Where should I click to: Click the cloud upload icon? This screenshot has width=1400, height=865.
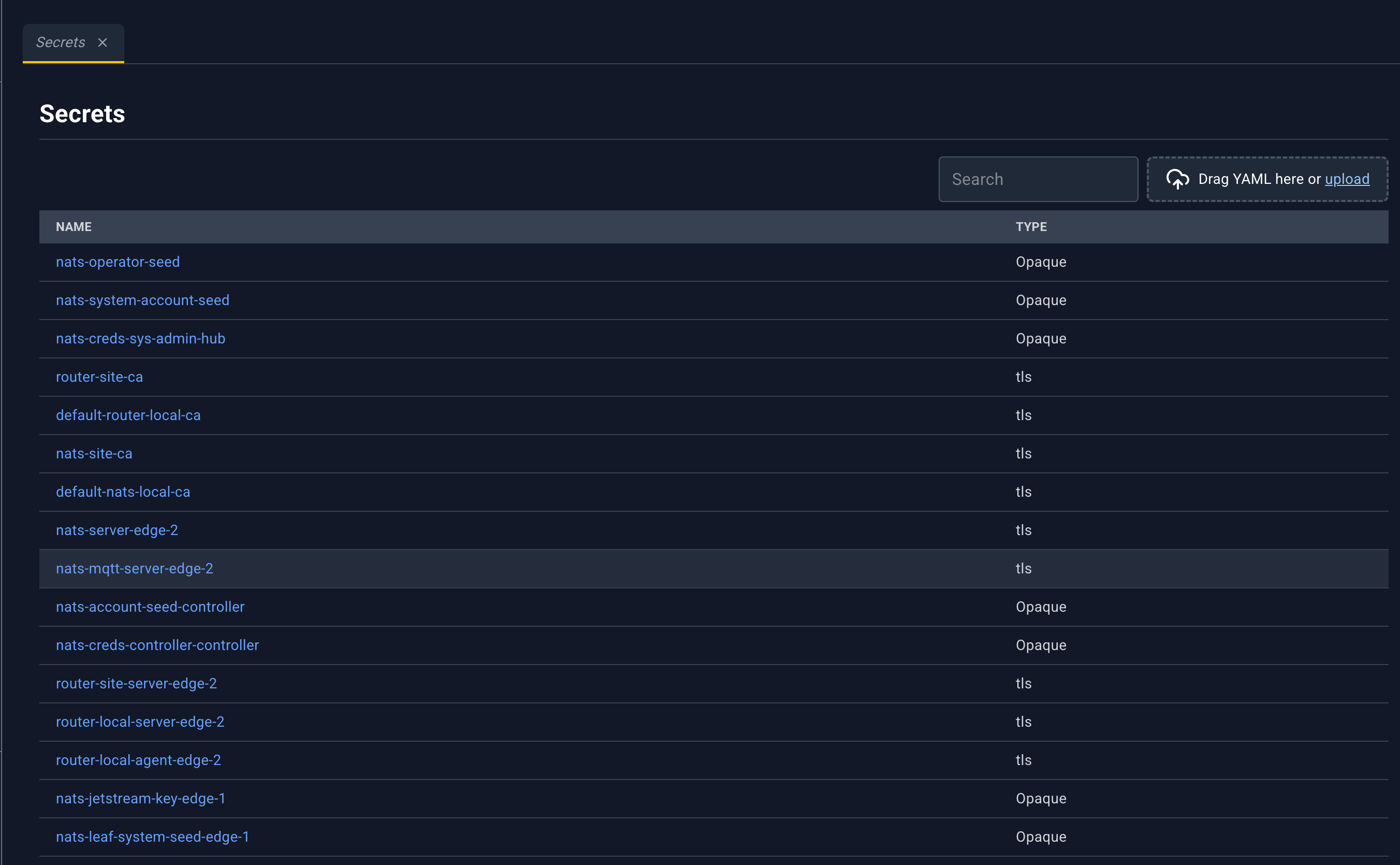1177,179
